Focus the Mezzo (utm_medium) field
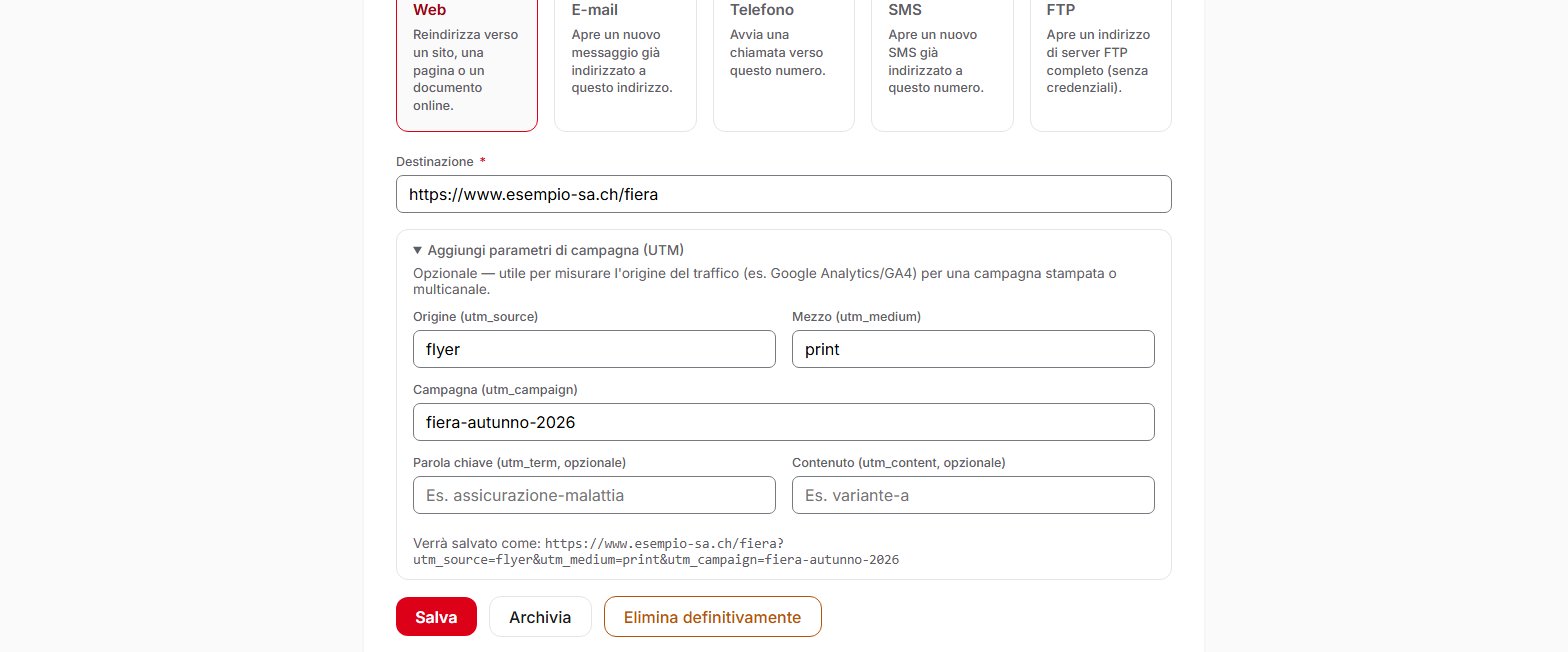The width and height of the screenshot is (1568, 652). tap(973, 349)
